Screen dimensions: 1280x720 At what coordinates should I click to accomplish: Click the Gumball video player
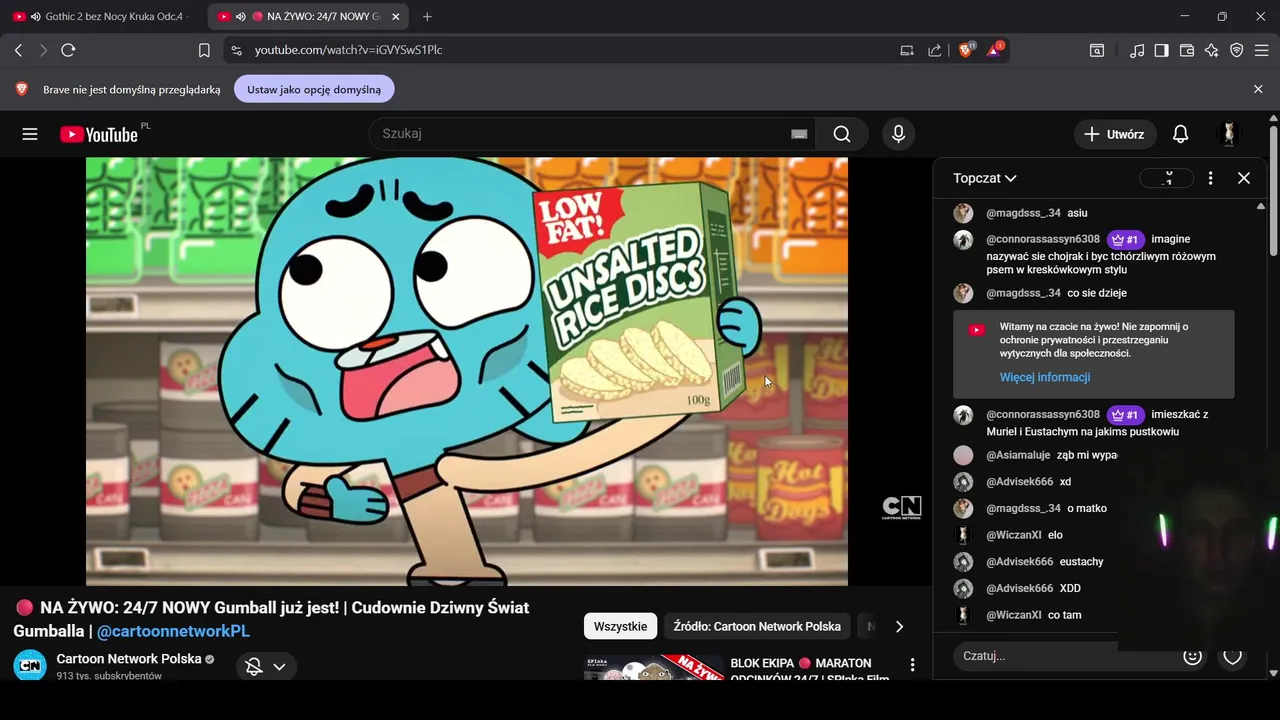click(x=467, y=371)
